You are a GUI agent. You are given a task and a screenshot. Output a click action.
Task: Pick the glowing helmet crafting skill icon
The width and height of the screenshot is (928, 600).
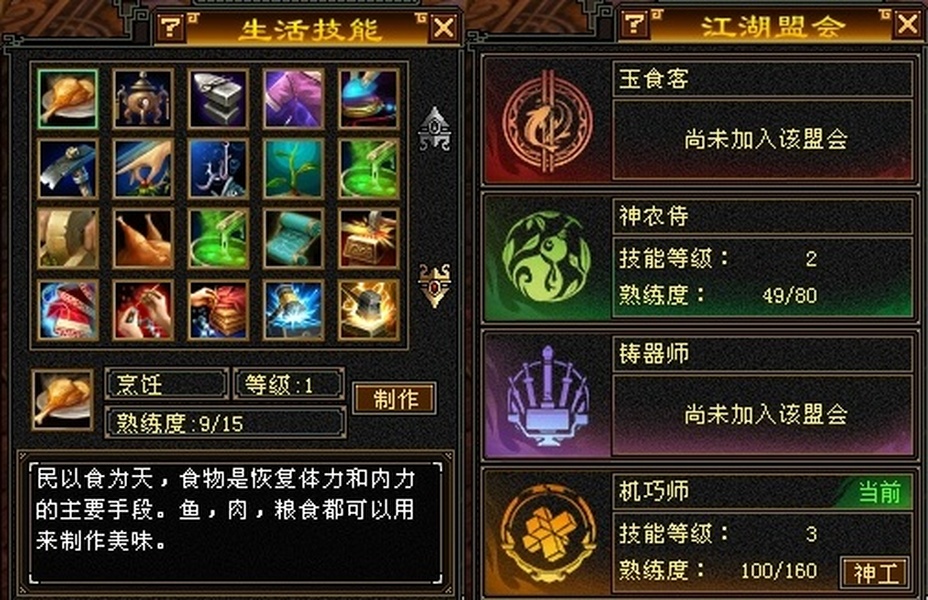tap(369, 310)
